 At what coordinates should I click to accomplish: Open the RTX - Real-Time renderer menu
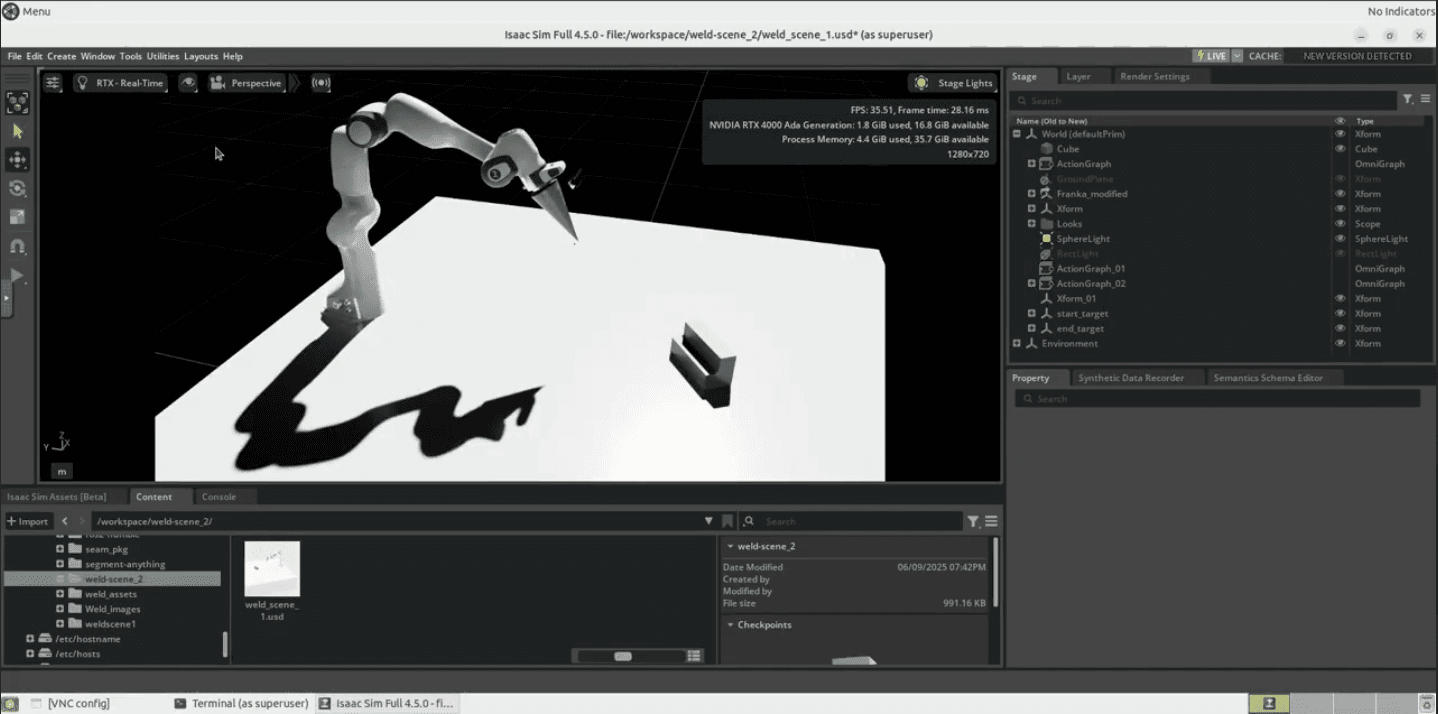click(x=120, y=83)
